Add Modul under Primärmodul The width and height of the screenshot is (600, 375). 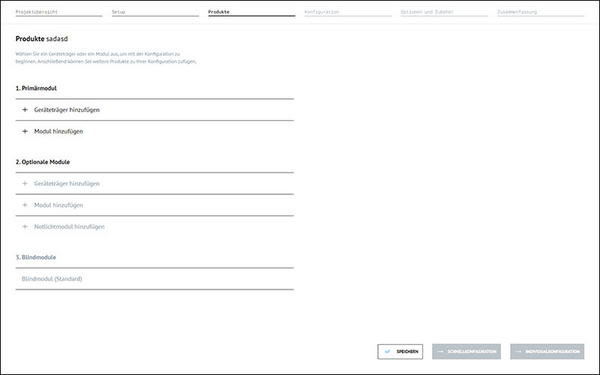pyautogui.click(x=155, y=131)
